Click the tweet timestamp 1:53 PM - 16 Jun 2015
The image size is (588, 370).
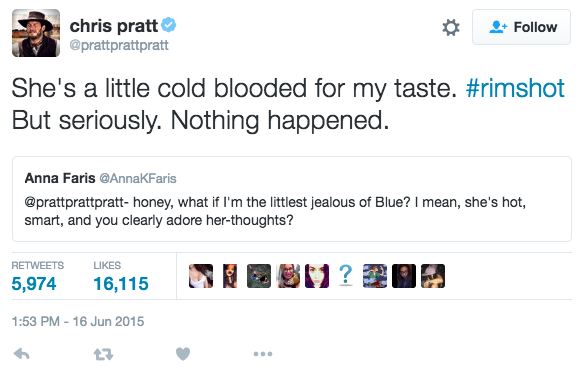pyautogui.click(x=78, y=321)
